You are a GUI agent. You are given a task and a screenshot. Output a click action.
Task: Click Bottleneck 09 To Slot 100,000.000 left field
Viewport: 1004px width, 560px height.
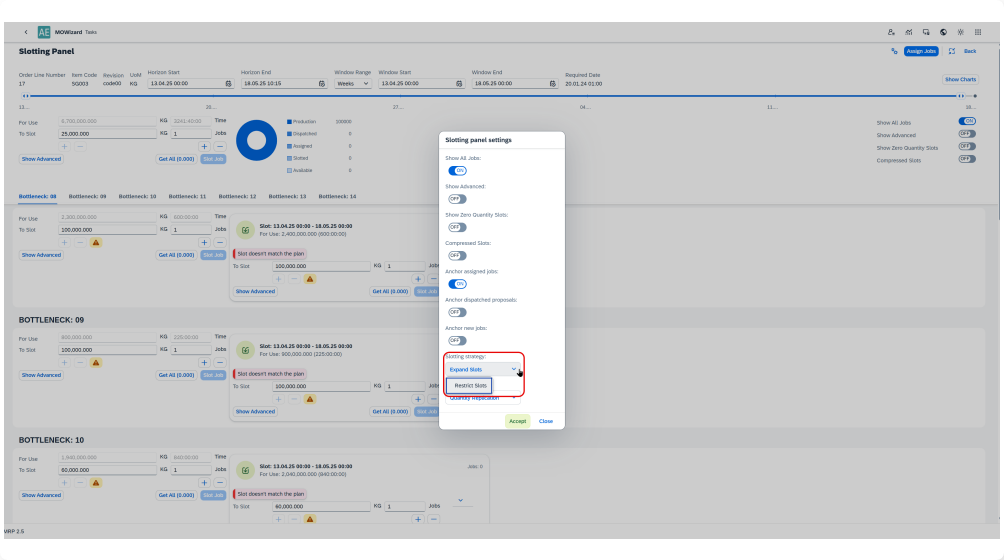click(x=107, y=350)
